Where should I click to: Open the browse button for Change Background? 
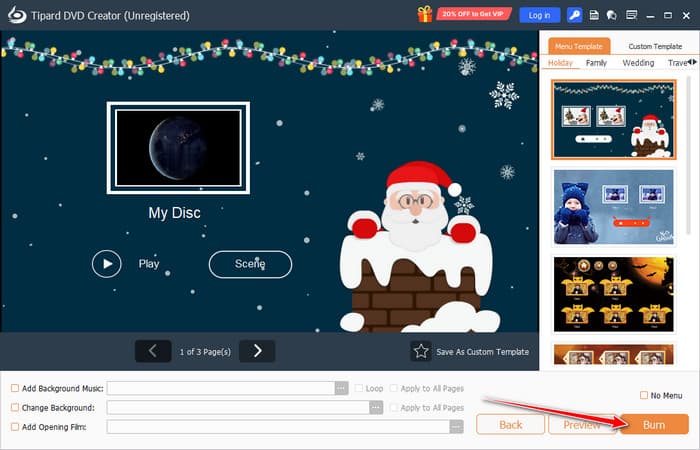[376, 407]
